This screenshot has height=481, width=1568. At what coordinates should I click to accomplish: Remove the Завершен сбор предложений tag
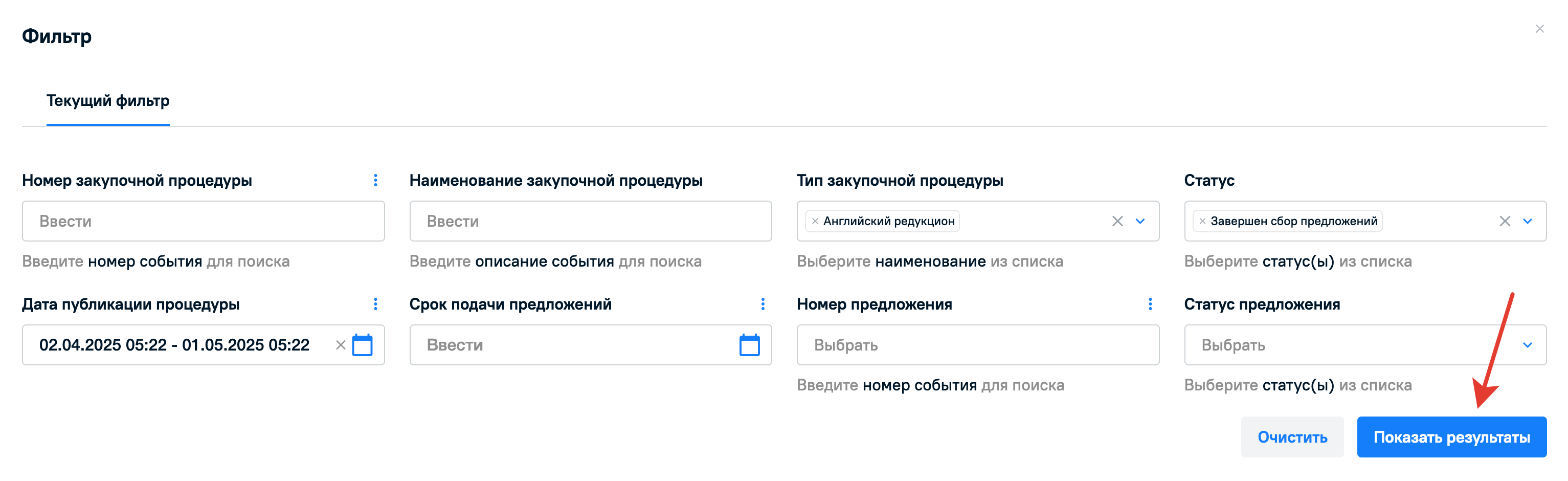point(1202,221)
